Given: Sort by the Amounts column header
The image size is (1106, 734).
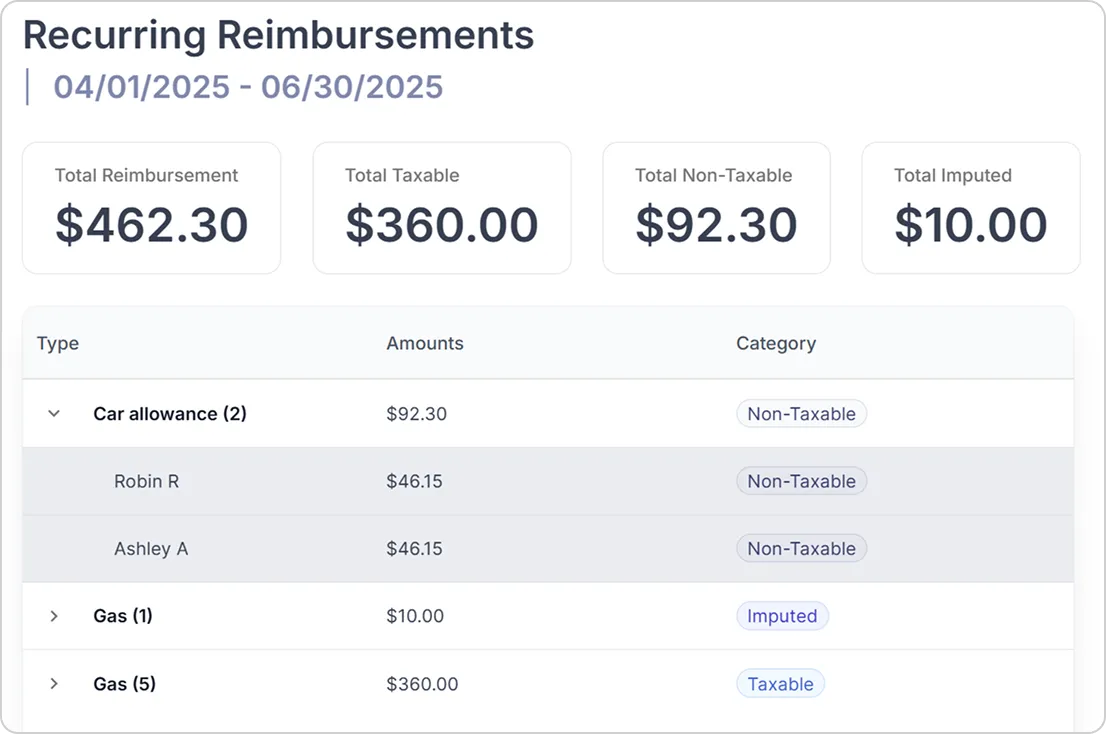Looking at the screenshot, I should 425,343.
